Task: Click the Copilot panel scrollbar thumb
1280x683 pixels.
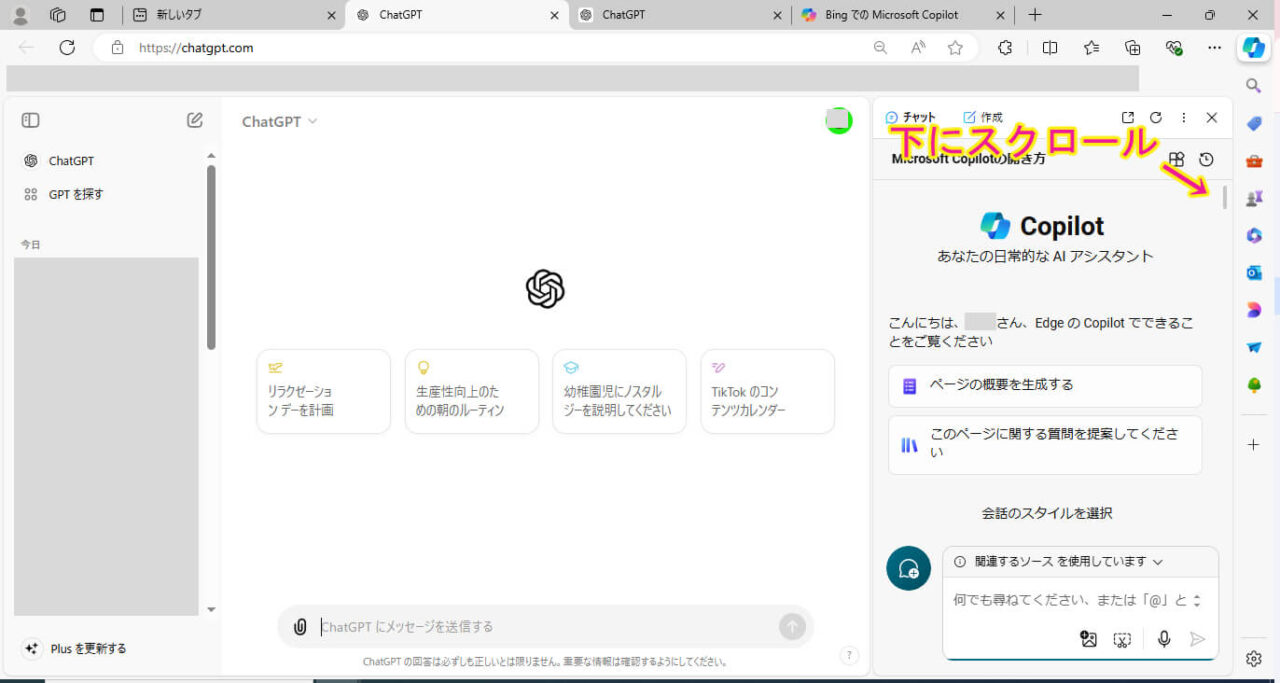Action: 1225,197
